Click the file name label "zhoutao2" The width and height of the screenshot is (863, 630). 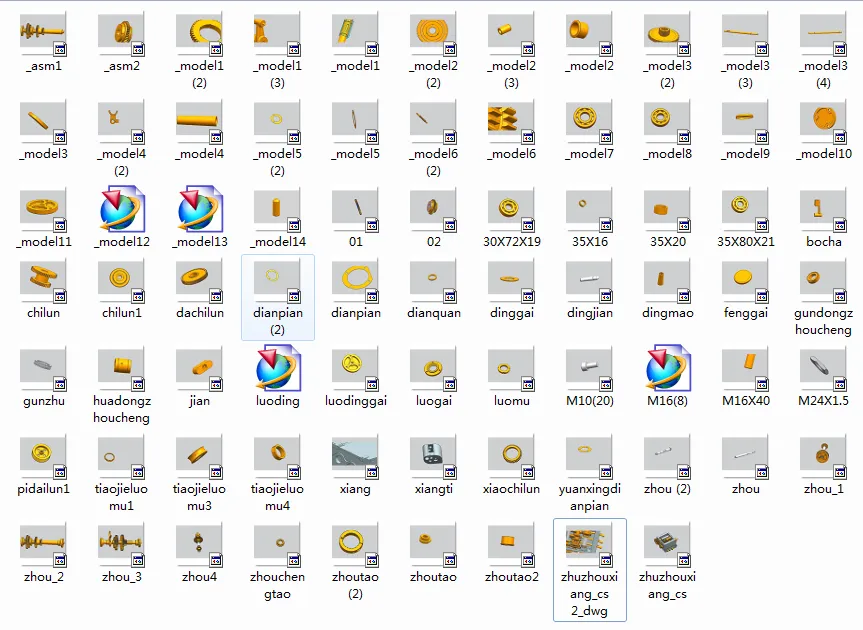pos(512,577)
